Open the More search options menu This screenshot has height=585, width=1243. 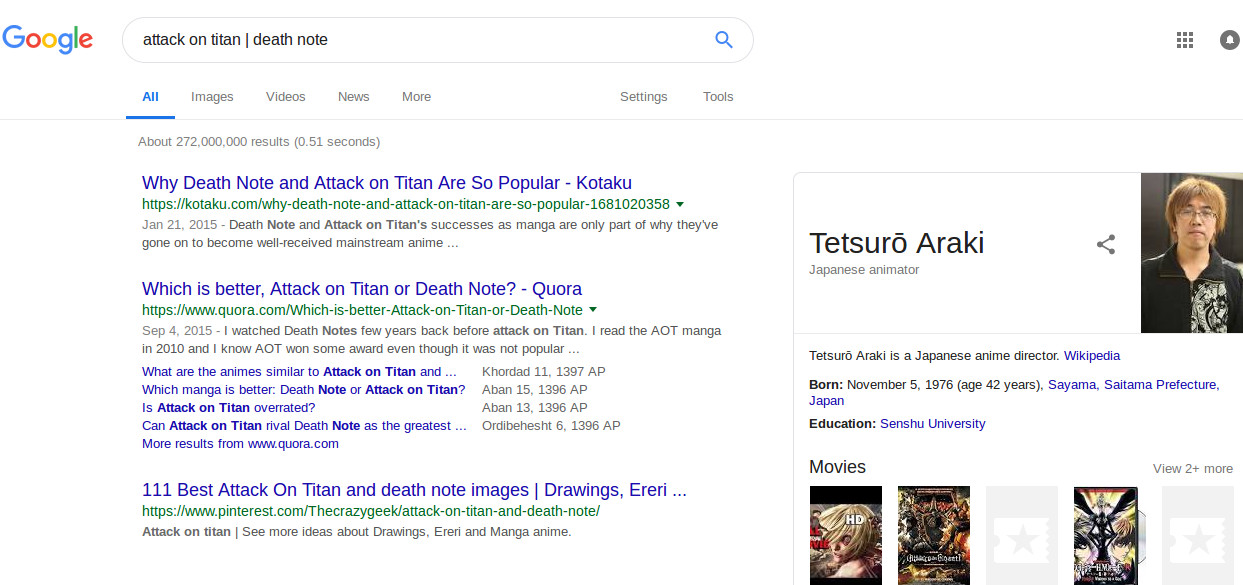(416, 97)
